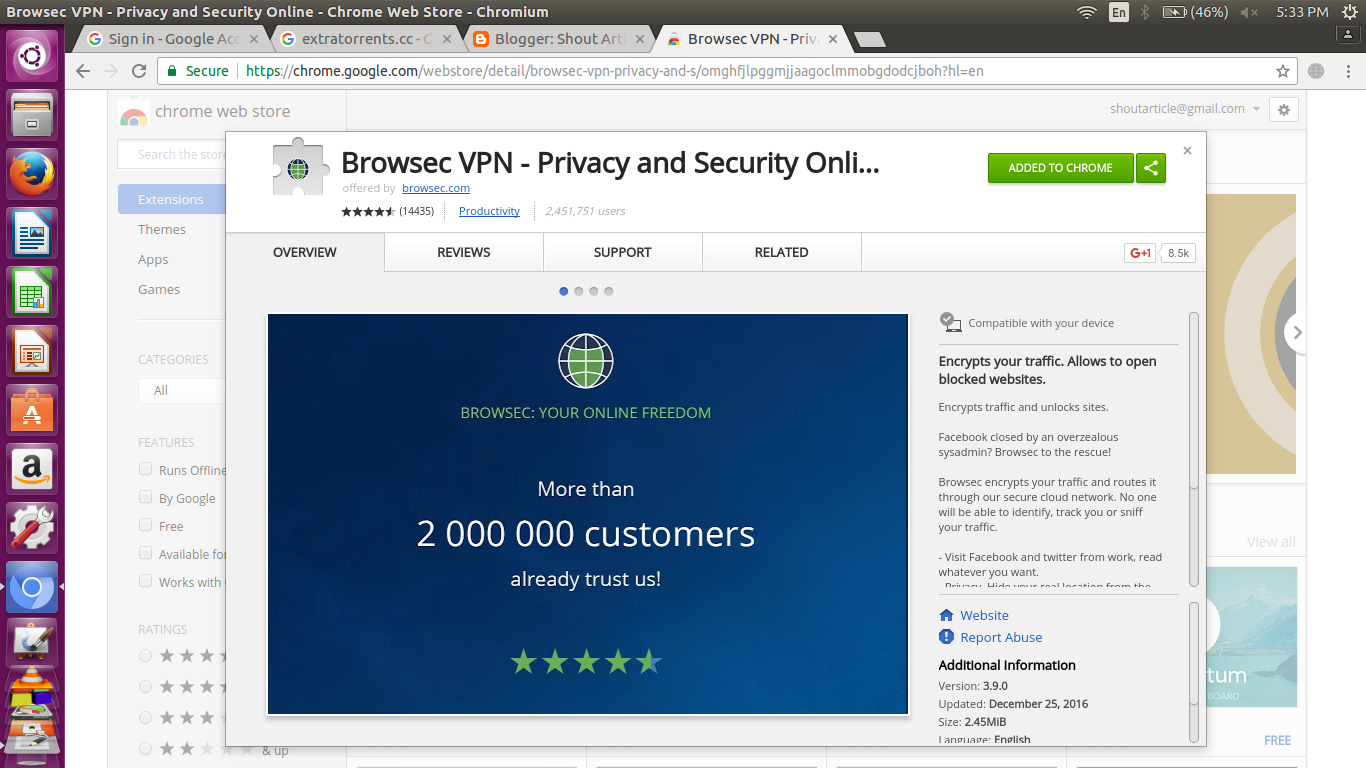This screenshot has height=768, width=1366.
Task: Click the Google +1 button
Action: pyautogui.click(x=1140, y=253)
